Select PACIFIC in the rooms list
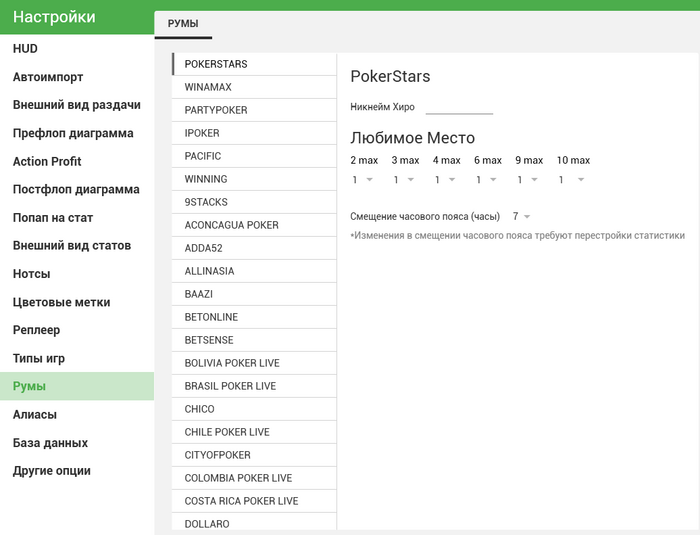Image resolution: width=700 pixels, height=535 pixels. pyautogui.click(x=254, y=156)
